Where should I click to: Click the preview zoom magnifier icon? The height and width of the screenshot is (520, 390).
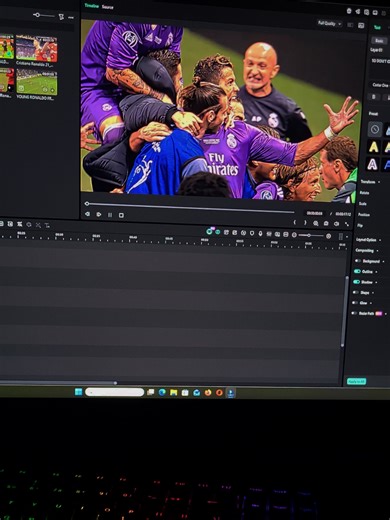click(x=316, y=223)
